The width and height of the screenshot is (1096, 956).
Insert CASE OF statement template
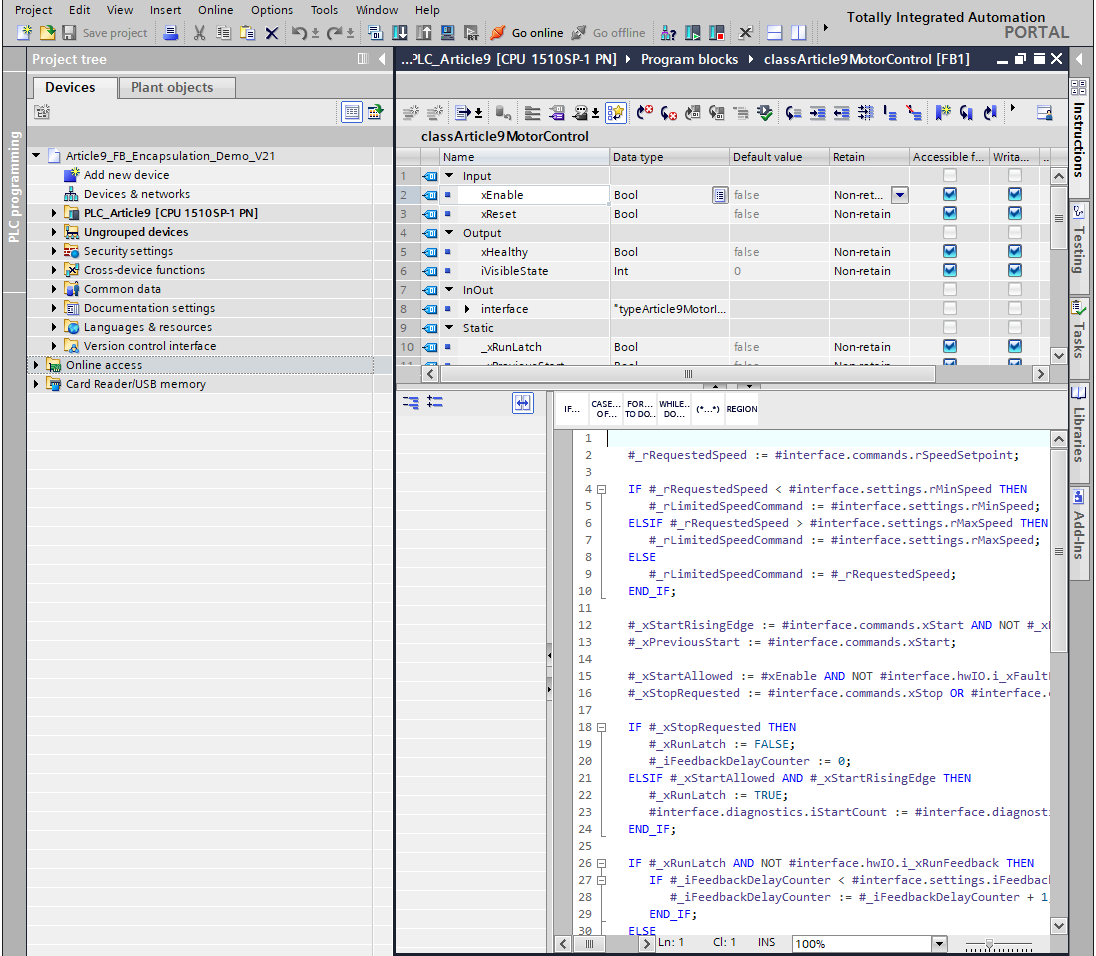pos(606,409)
